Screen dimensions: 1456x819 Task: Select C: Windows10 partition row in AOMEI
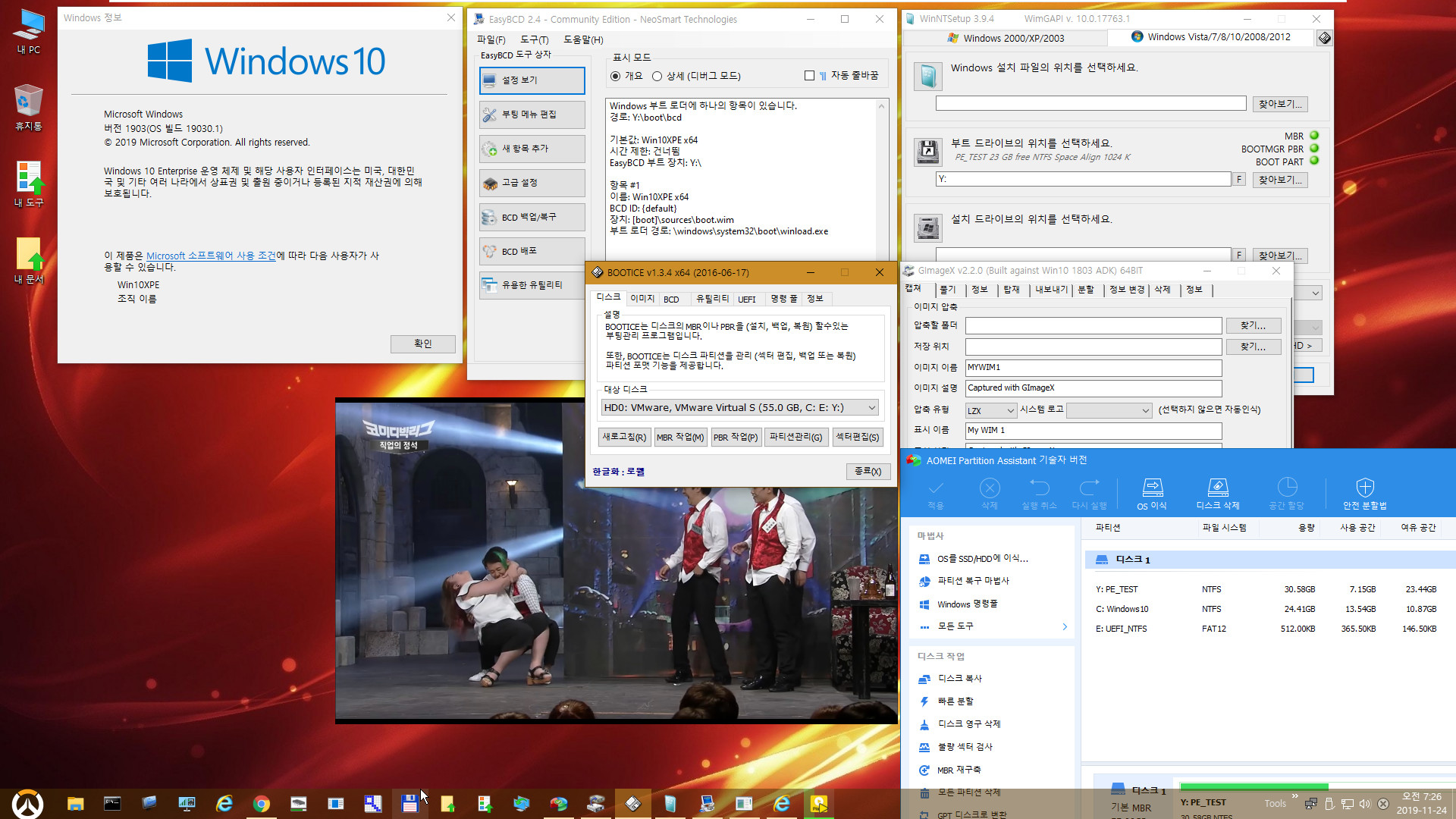(x=1269, y=610)
